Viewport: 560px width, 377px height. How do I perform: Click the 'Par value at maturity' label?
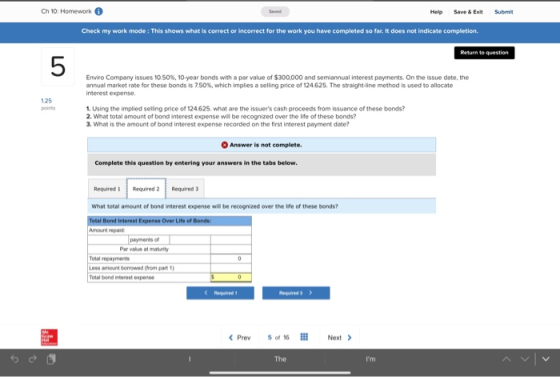click(144, 249)
